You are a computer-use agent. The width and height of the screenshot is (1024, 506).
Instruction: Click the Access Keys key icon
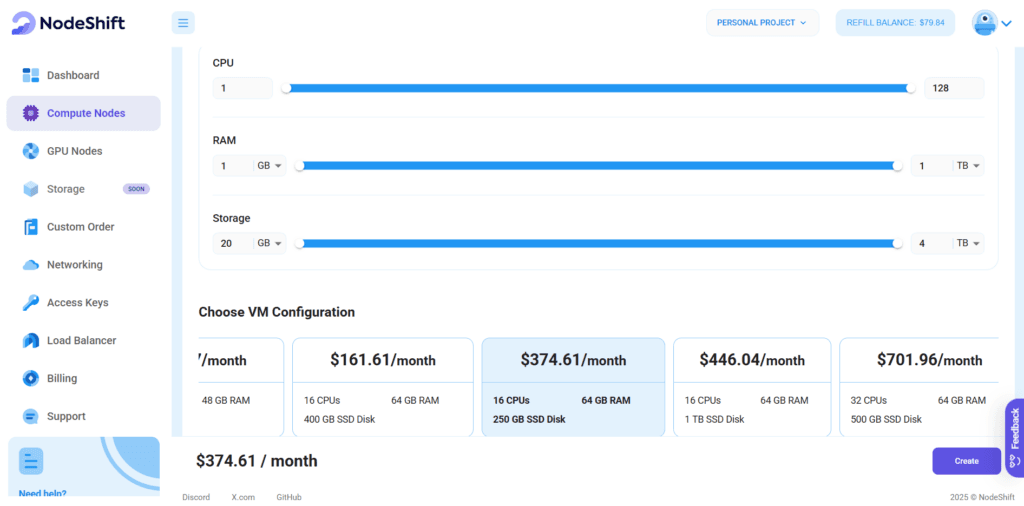pyautogui.click(x=30, y=303)
